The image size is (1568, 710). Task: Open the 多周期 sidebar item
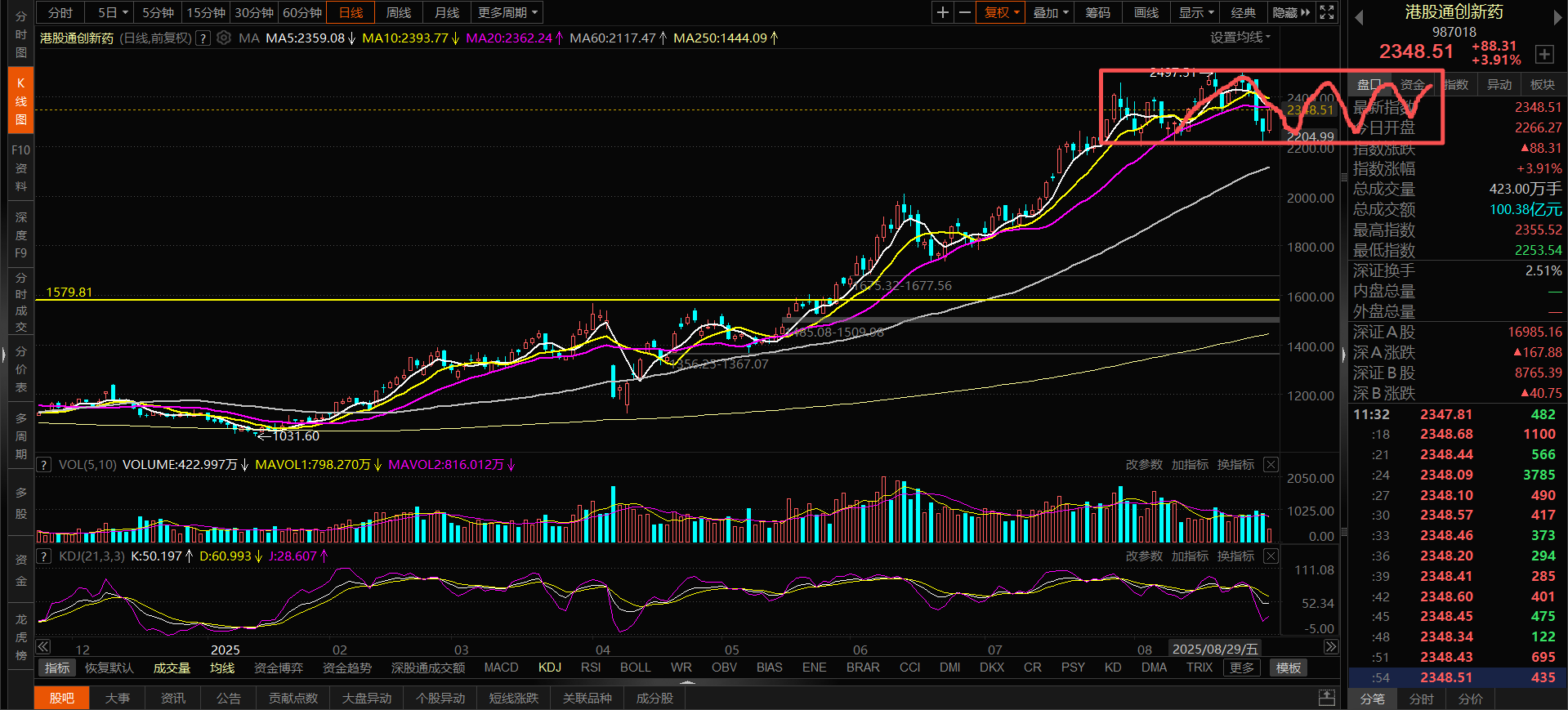click(x=20, y=435)
